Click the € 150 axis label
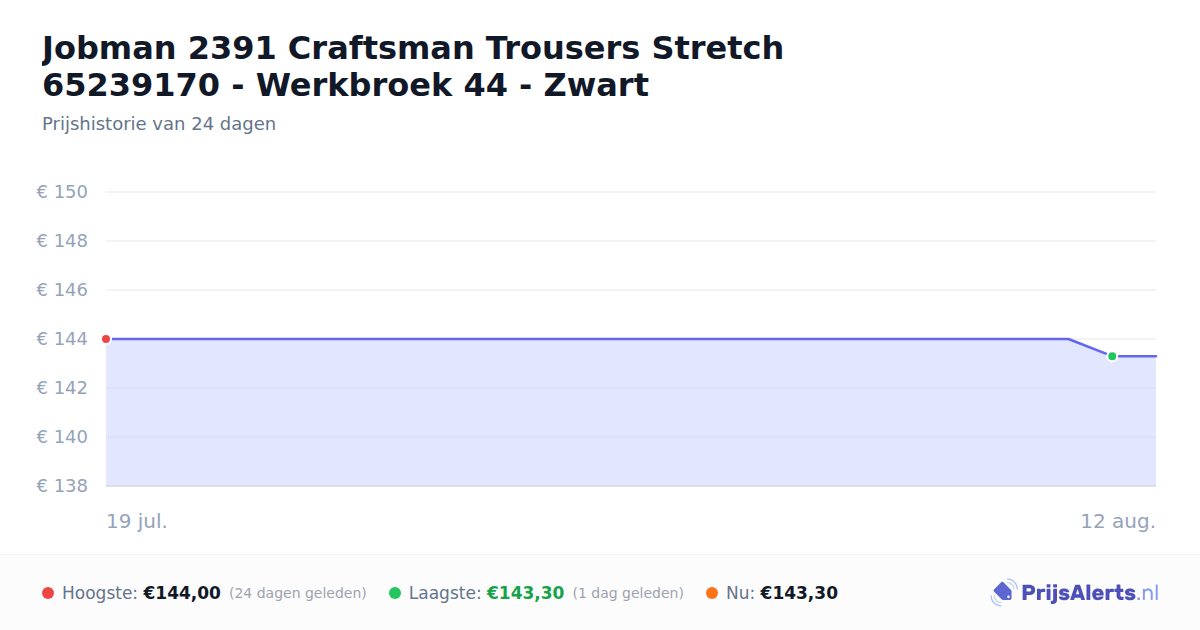Viewport: 1200px width, 630px height. tap(62, 192)
